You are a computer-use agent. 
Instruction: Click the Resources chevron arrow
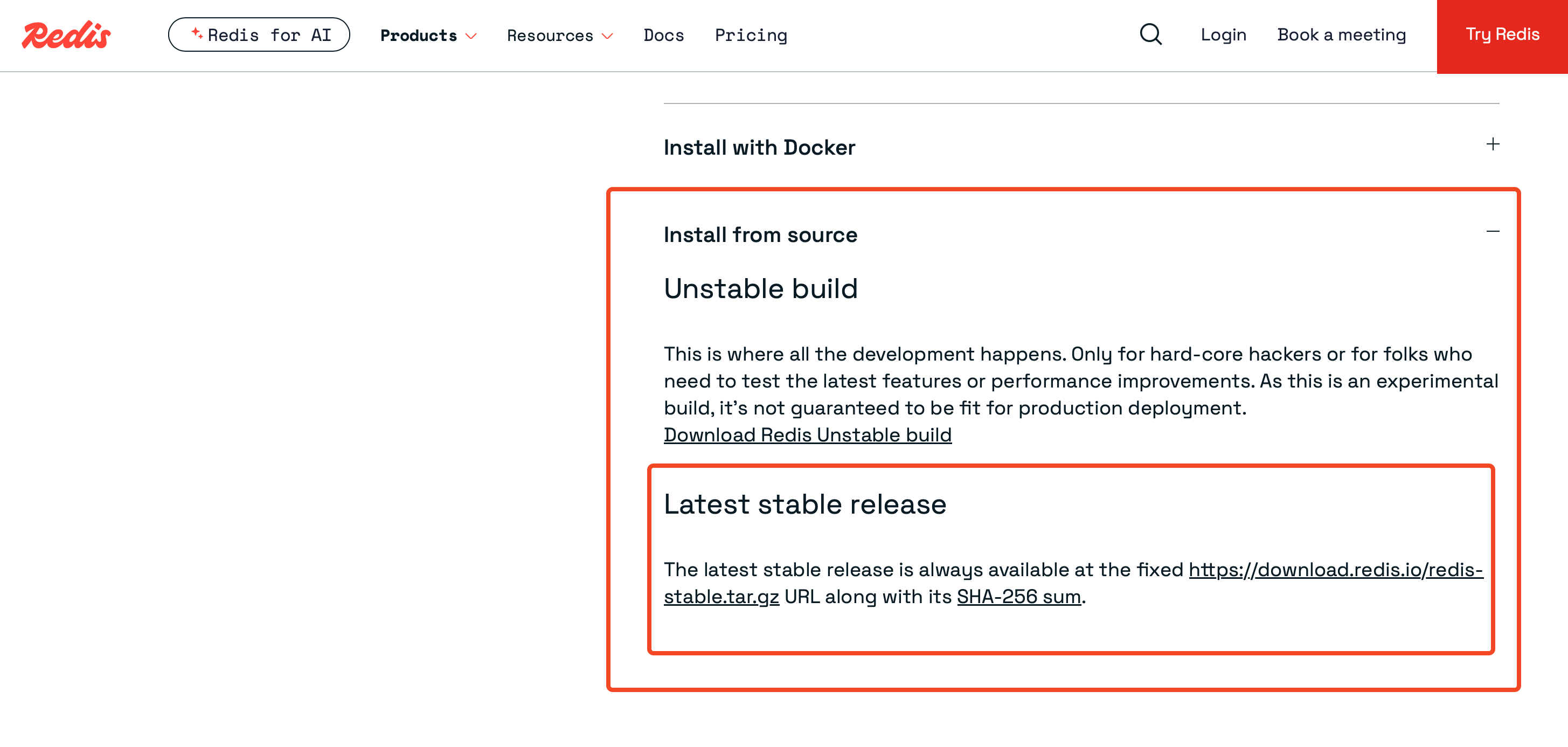(x=607, y=36)
